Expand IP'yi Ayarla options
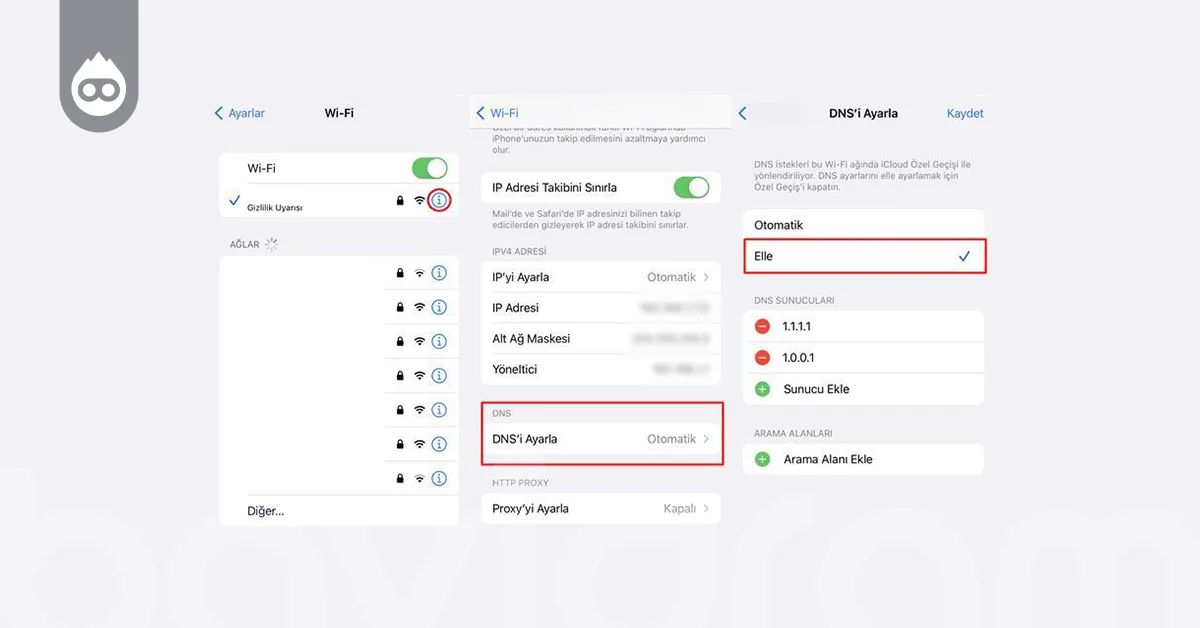This screenshot has height=628, width=1200. (601, 277)
